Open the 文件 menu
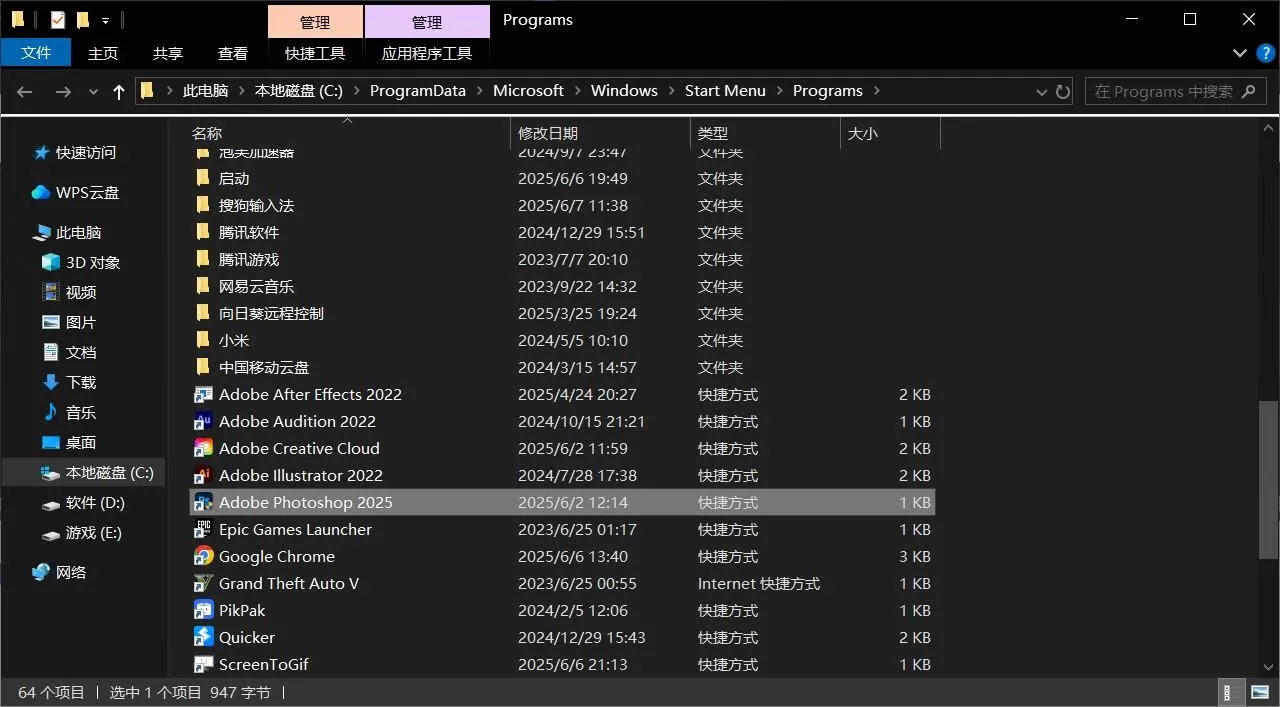The width and height of the screenshot is (1280, 707). pos(36,53)
